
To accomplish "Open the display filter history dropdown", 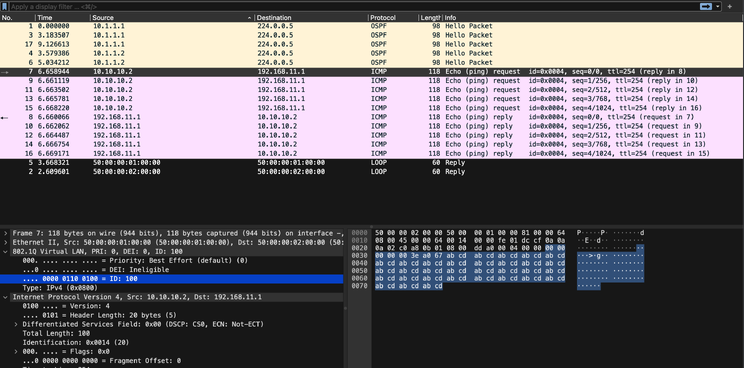I will tap(717, 7).
